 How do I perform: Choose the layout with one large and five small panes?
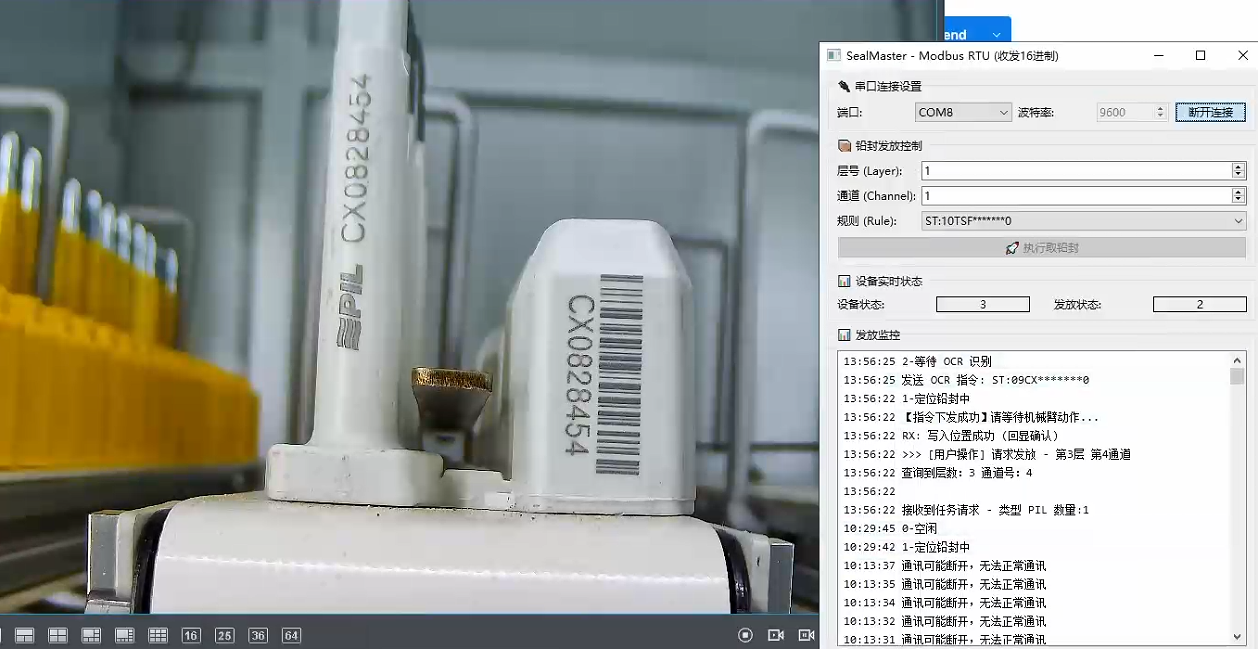click(x=91, y=635)
